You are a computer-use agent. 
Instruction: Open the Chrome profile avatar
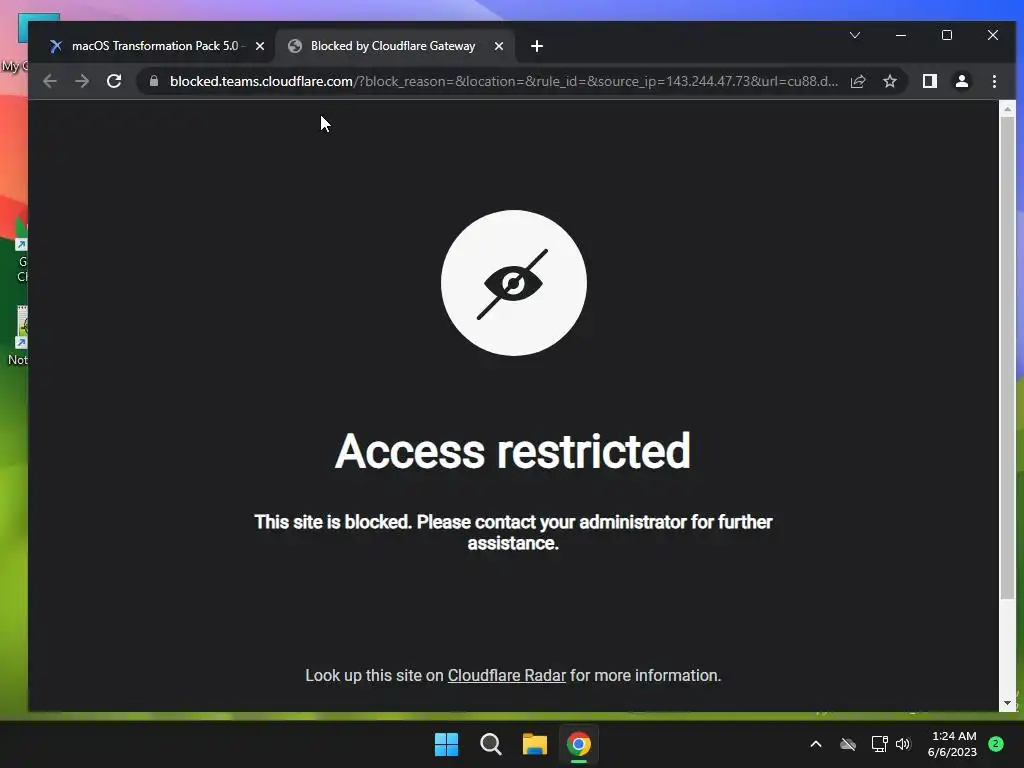pos(961,81)
